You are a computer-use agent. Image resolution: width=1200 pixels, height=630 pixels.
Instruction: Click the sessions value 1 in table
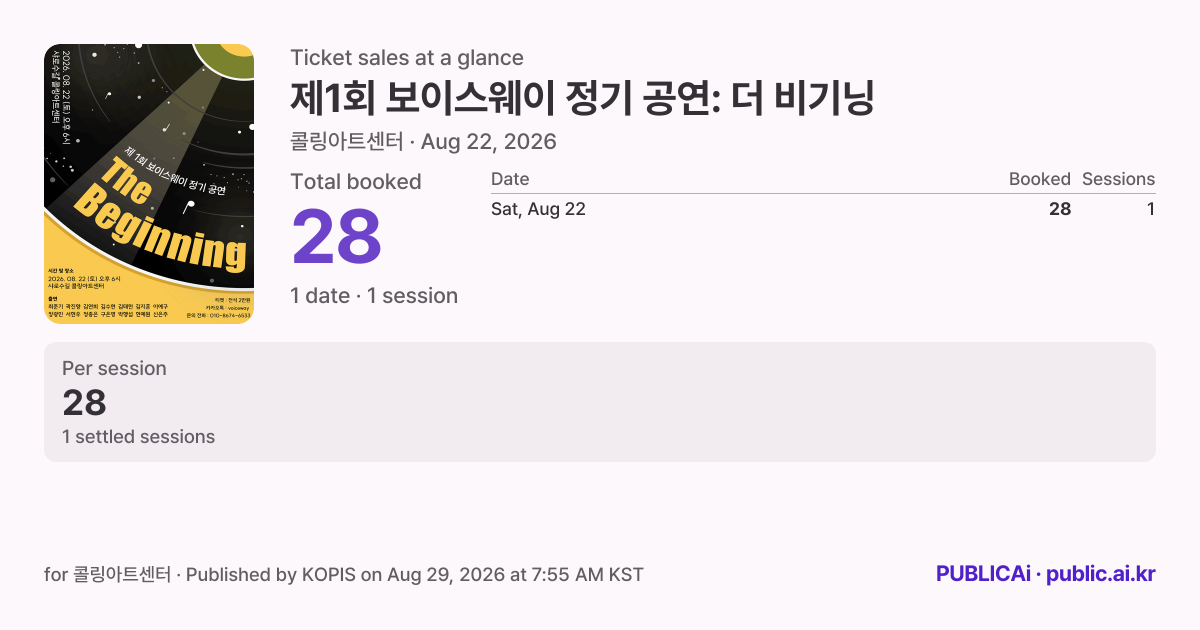[x=1151, y=209]
